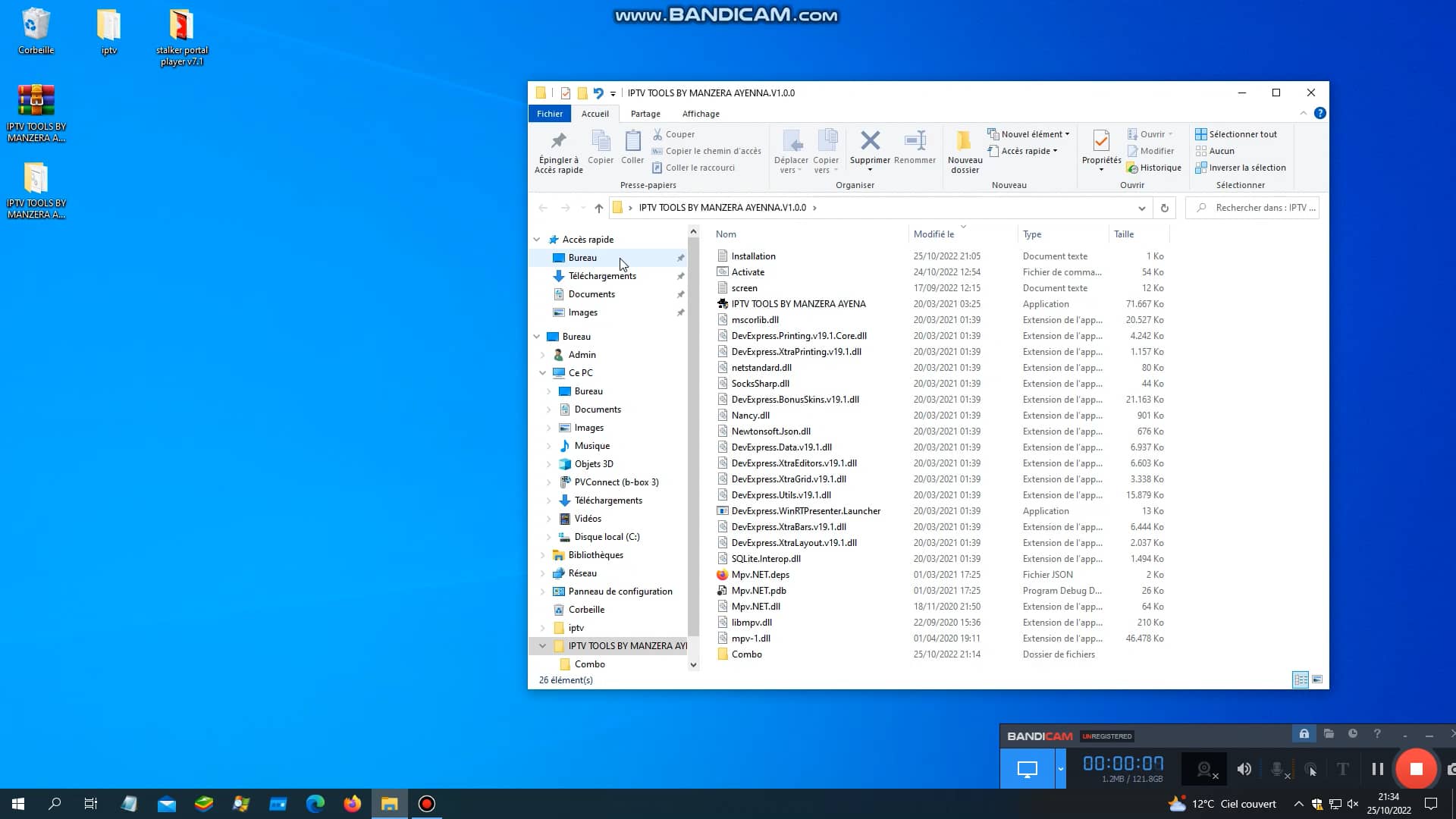Switch to the Affichage ribbon tab

tap(700, 114)
